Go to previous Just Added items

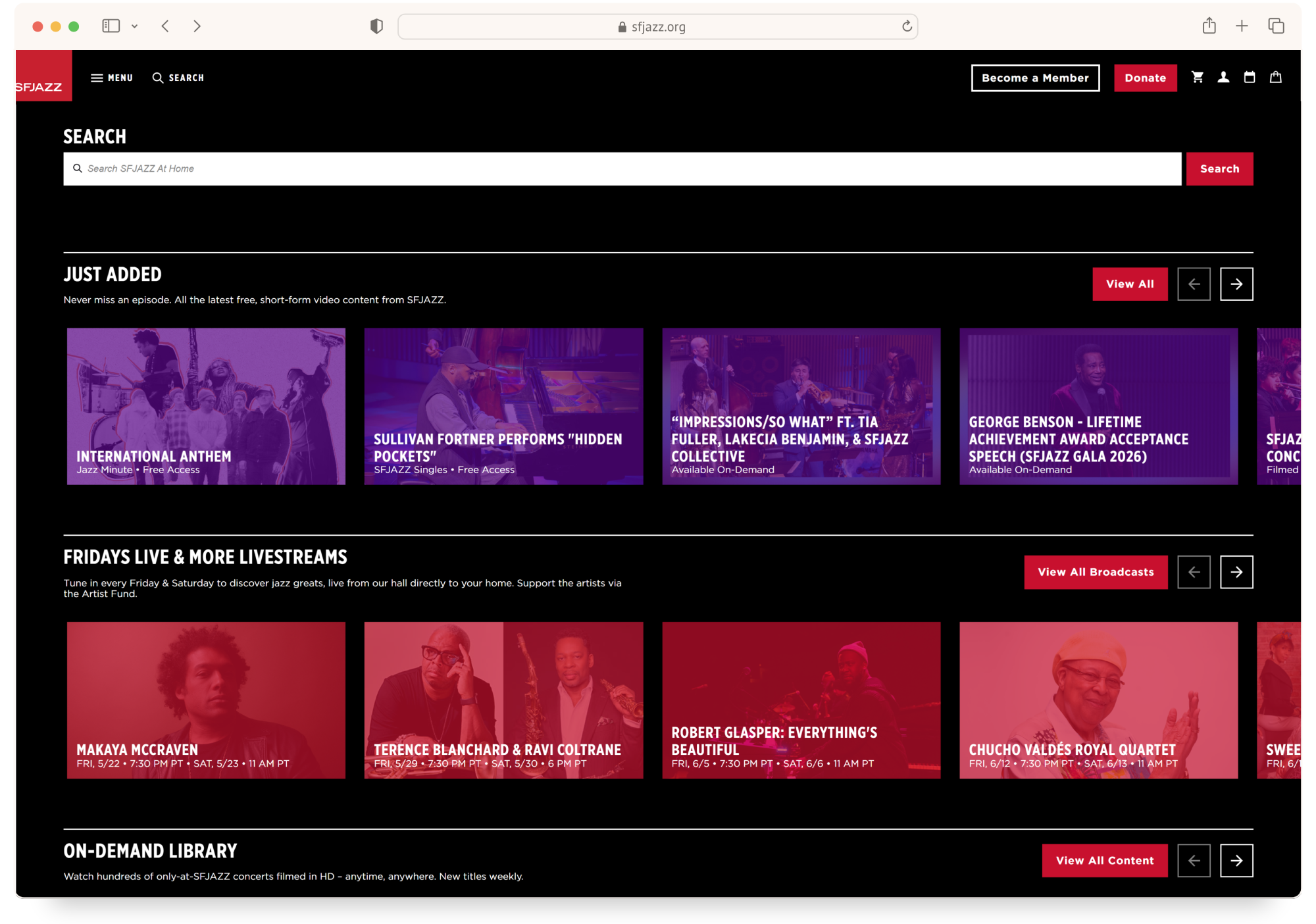tap(1194, 284)
